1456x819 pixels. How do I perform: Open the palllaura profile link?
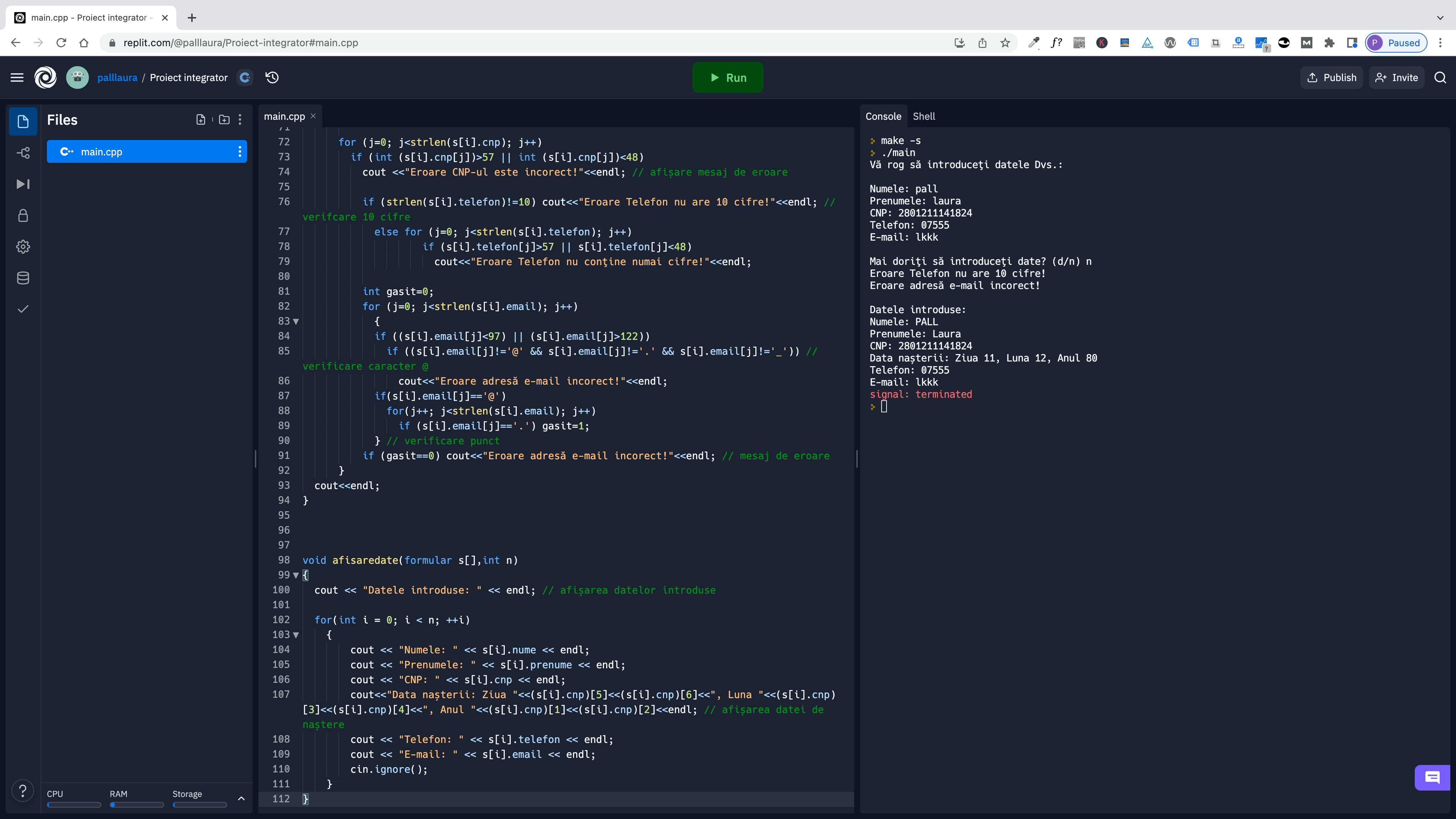[x=117, y=77]
